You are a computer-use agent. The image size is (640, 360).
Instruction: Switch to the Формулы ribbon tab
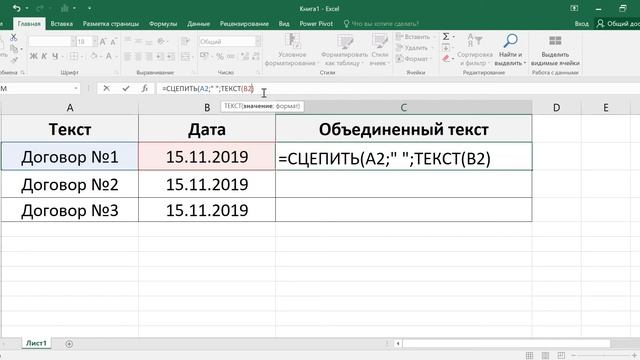tap(163, 24)
